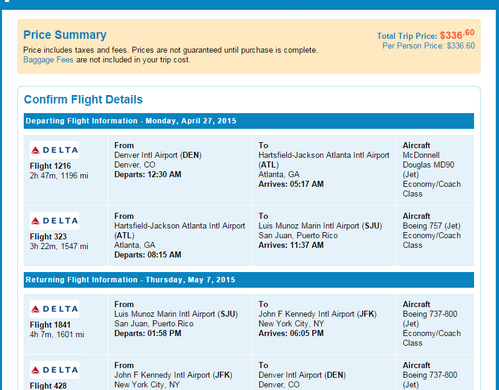This screenshot has width=499, height=390.
Task: Click the Departs 12:30 AM time
Action: (148, 175)
